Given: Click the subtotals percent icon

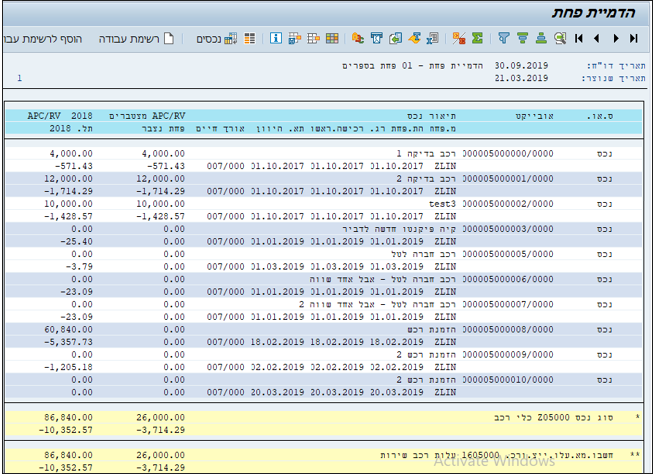Looking at the screenshot, I should coord(459,38).
